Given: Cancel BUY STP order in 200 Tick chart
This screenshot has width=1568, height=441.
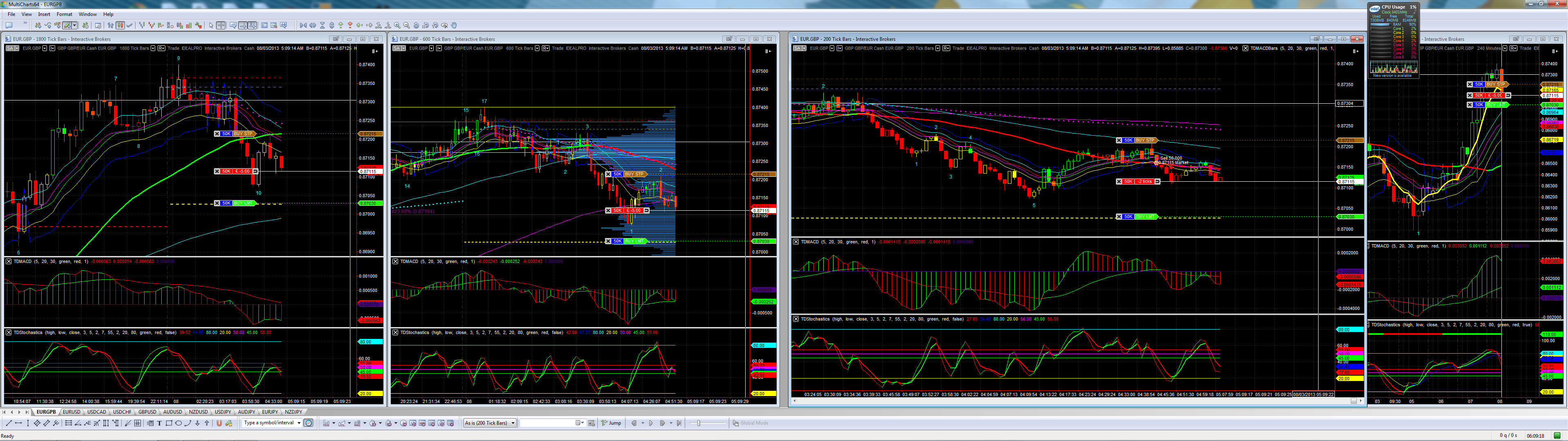Looking at the screenshot, I should pyautogui.click(x=1119, y=140).
